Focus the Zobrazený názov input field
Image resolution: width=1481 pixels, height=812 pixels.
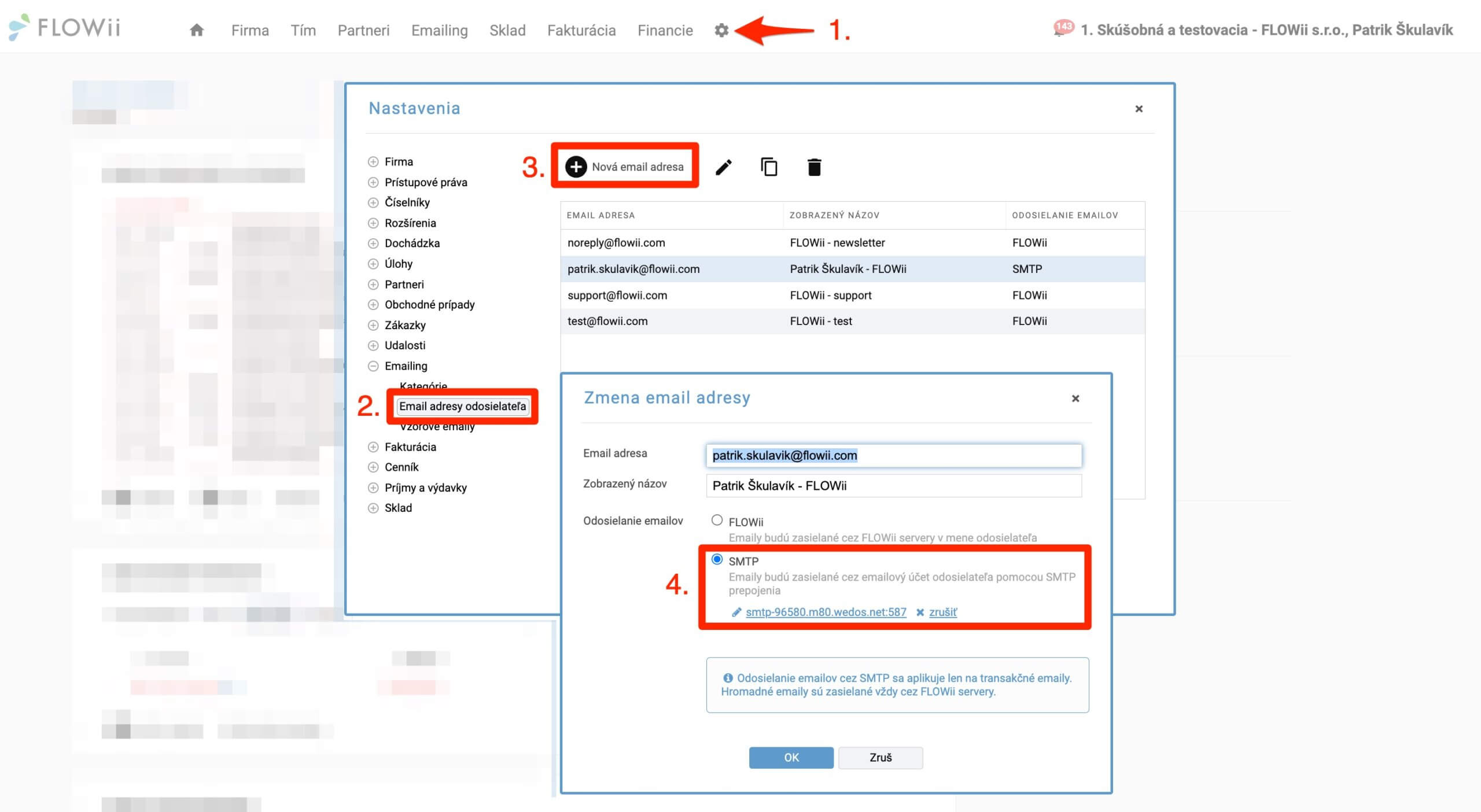pyautogui.click(x=894, y=486)
